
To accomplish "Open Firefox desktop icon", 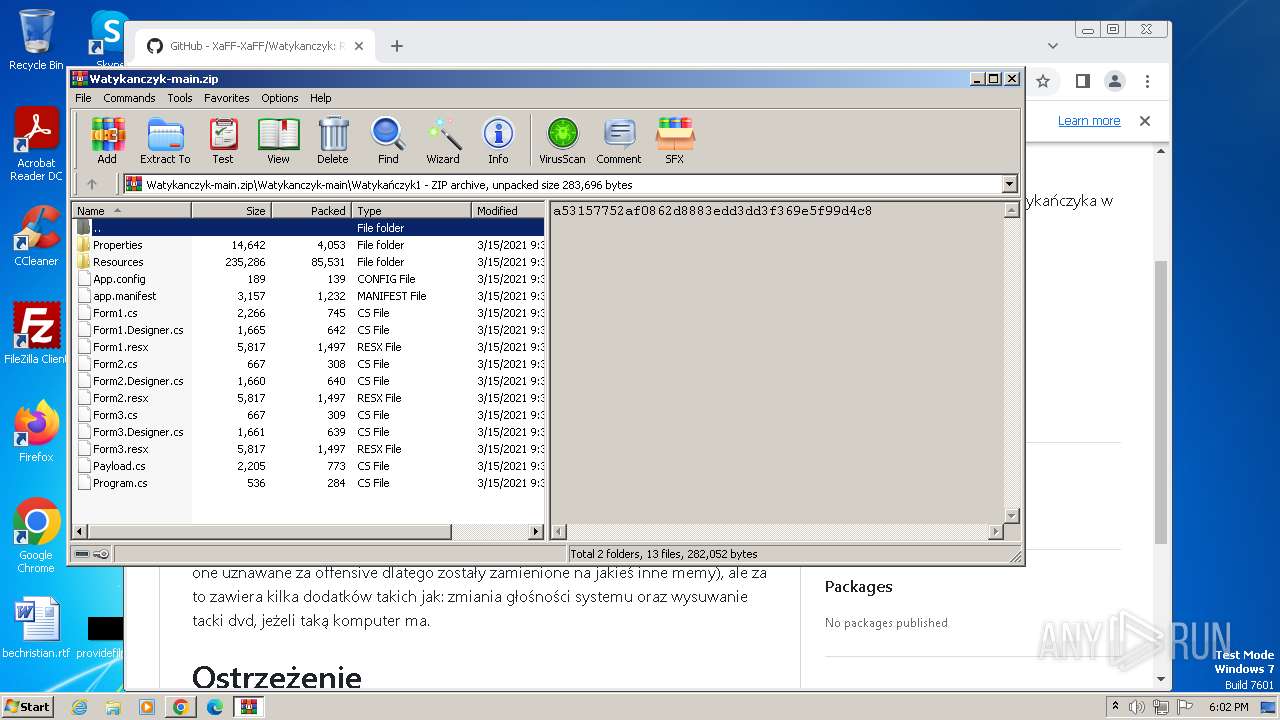I will pyautogui.click(x=36, y=432).
